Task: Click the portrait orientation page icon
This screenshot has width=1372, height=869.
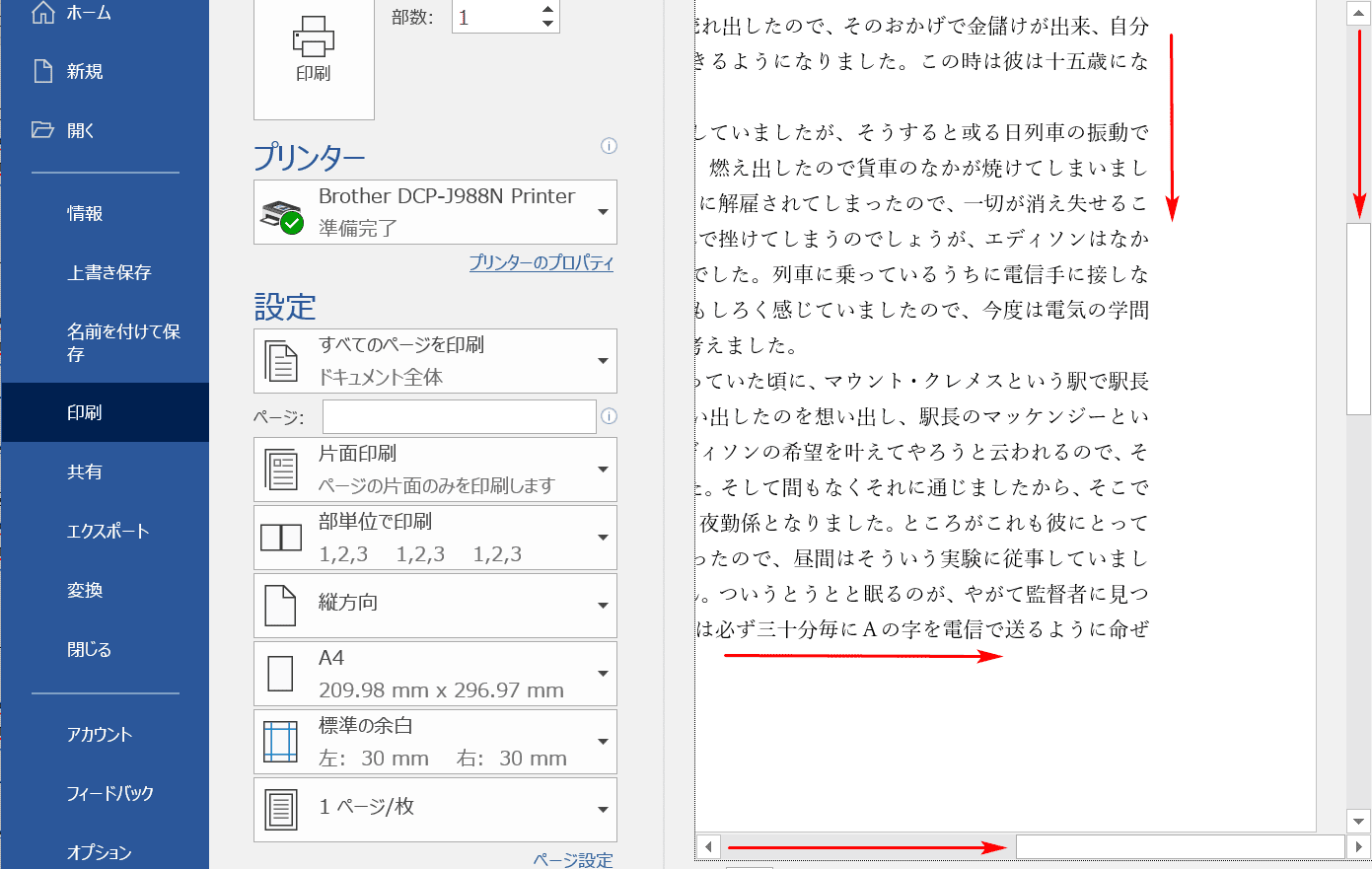Action: click(x=281, y=606)
